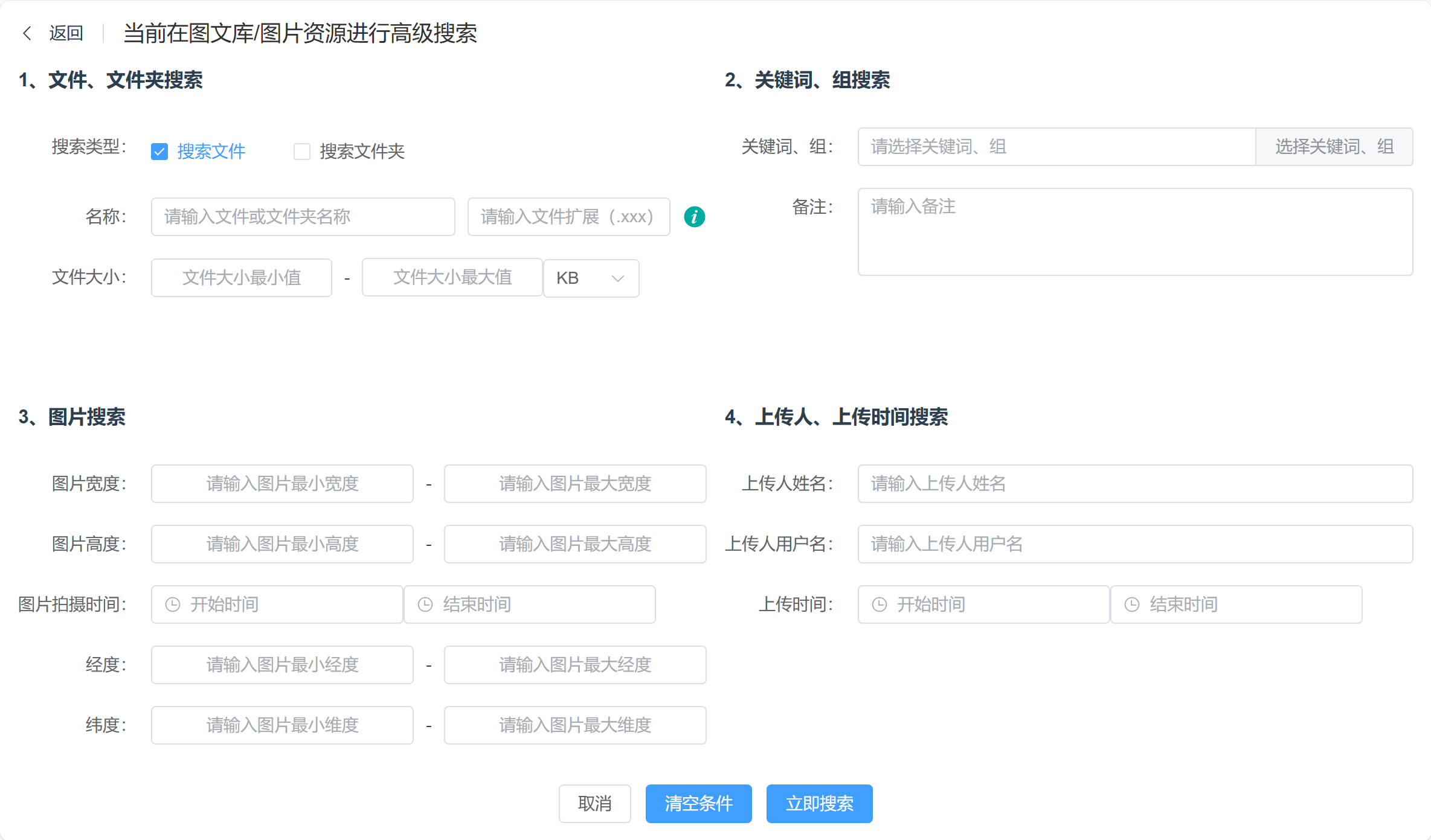
Task: Enable the 搜索文件夹 checkbox
Action: pos(302,152)
